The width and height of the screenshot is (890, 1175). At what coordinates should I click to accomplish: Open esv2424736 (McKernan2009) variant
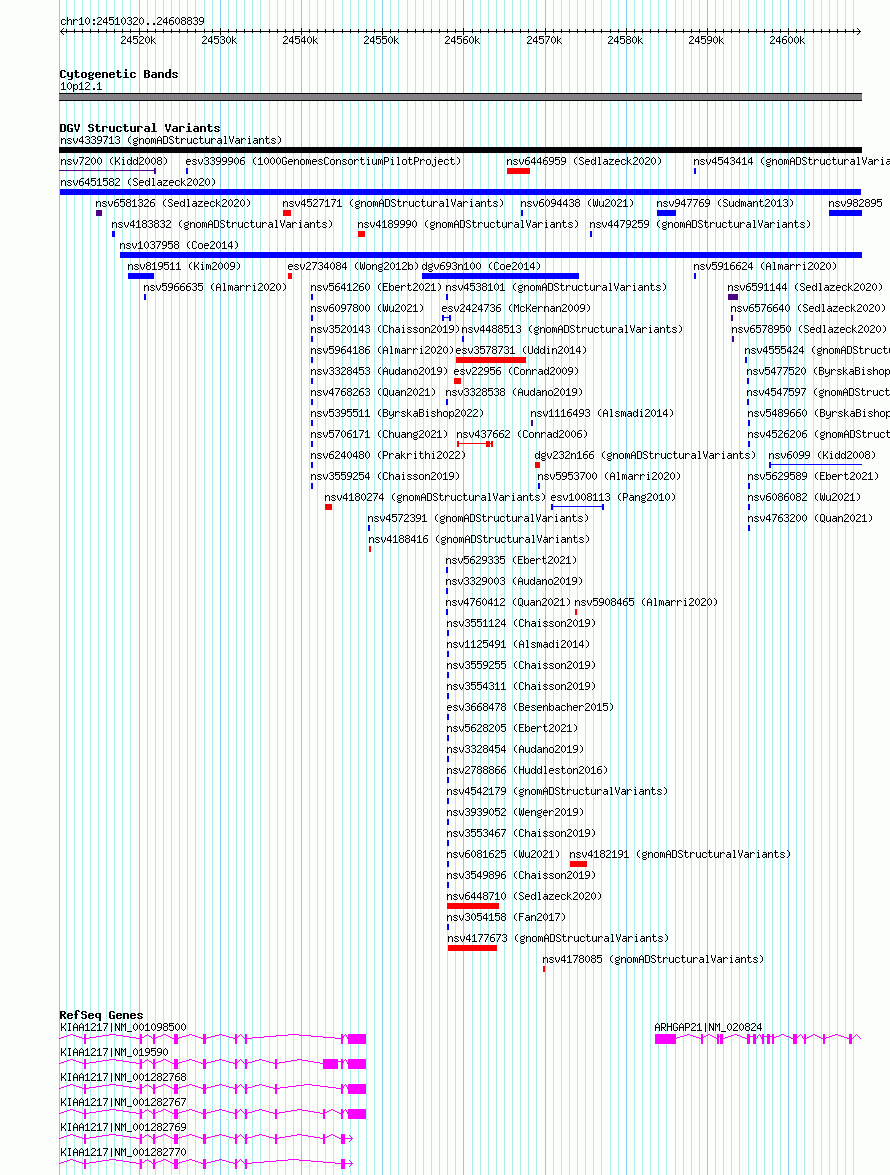[516, 308]
